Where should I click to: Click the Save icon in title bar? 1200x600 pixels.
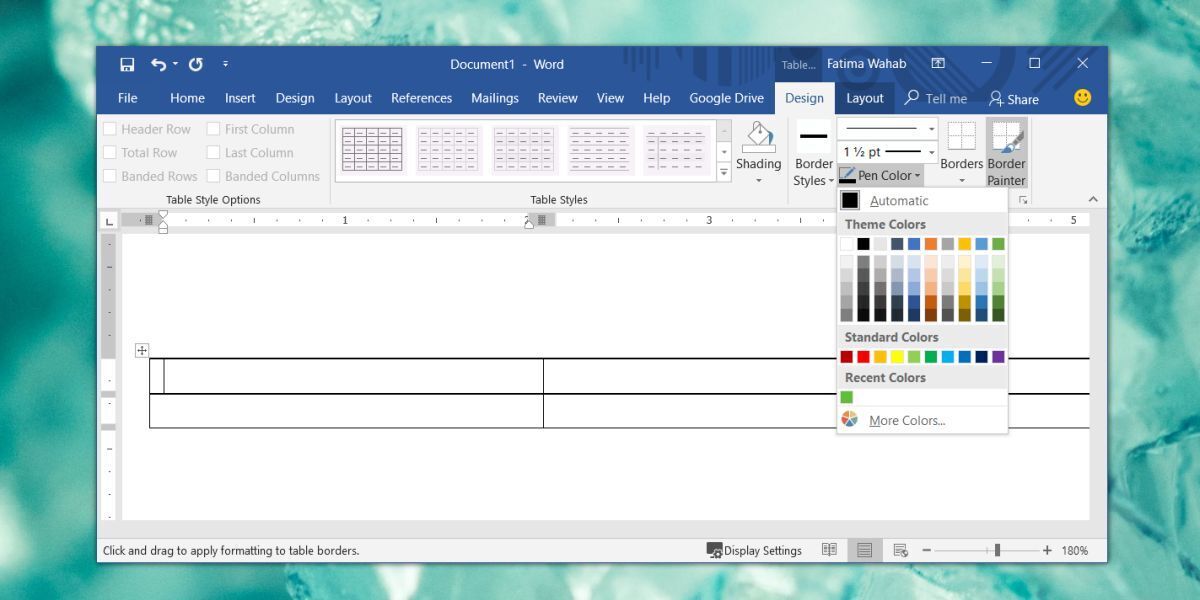pyautogui.click(x=127, y=64)
